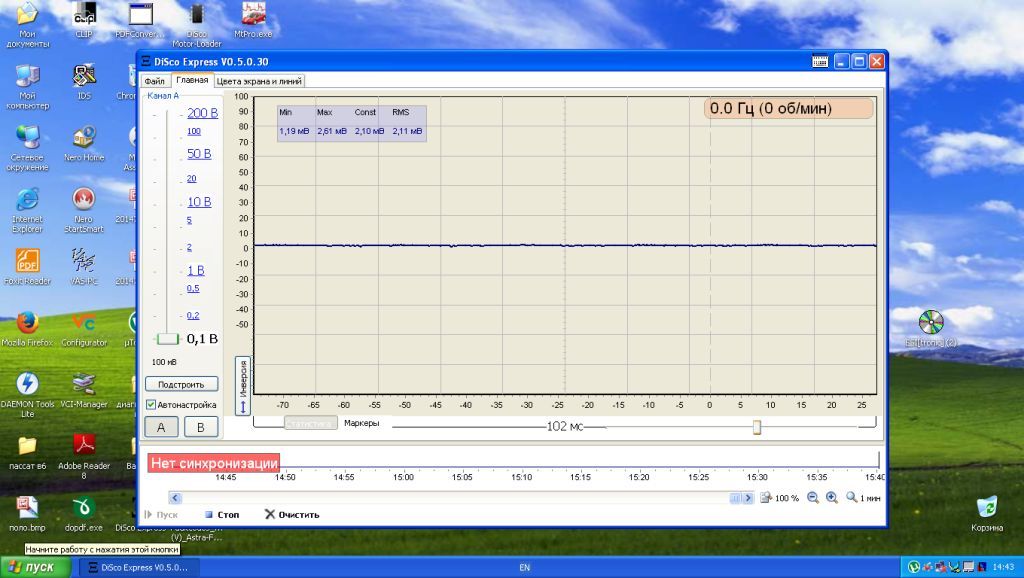Toggle the Инверсия signal inversion control
The width and height of the screenshot is (1024, 578).
point(243,386)
